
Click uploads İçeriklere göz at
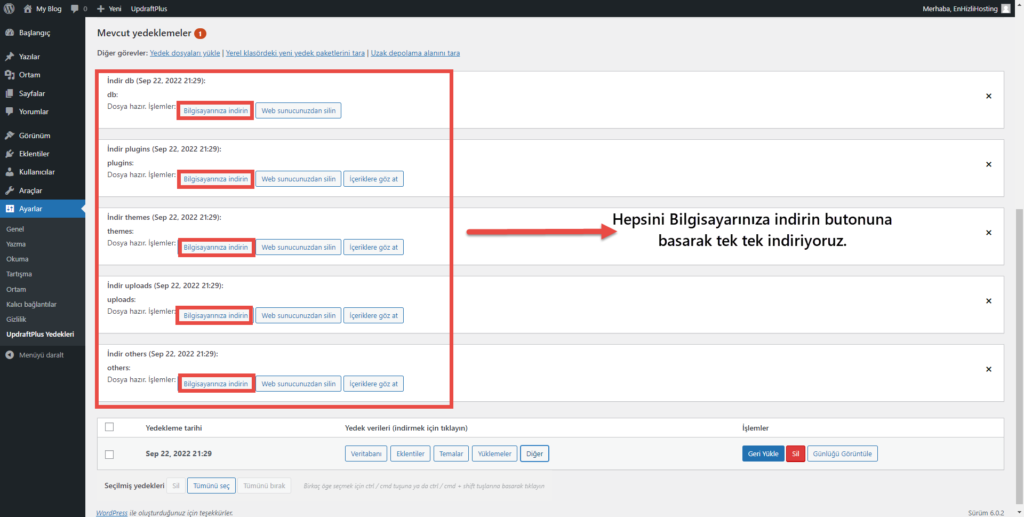[x=374, y=315]
